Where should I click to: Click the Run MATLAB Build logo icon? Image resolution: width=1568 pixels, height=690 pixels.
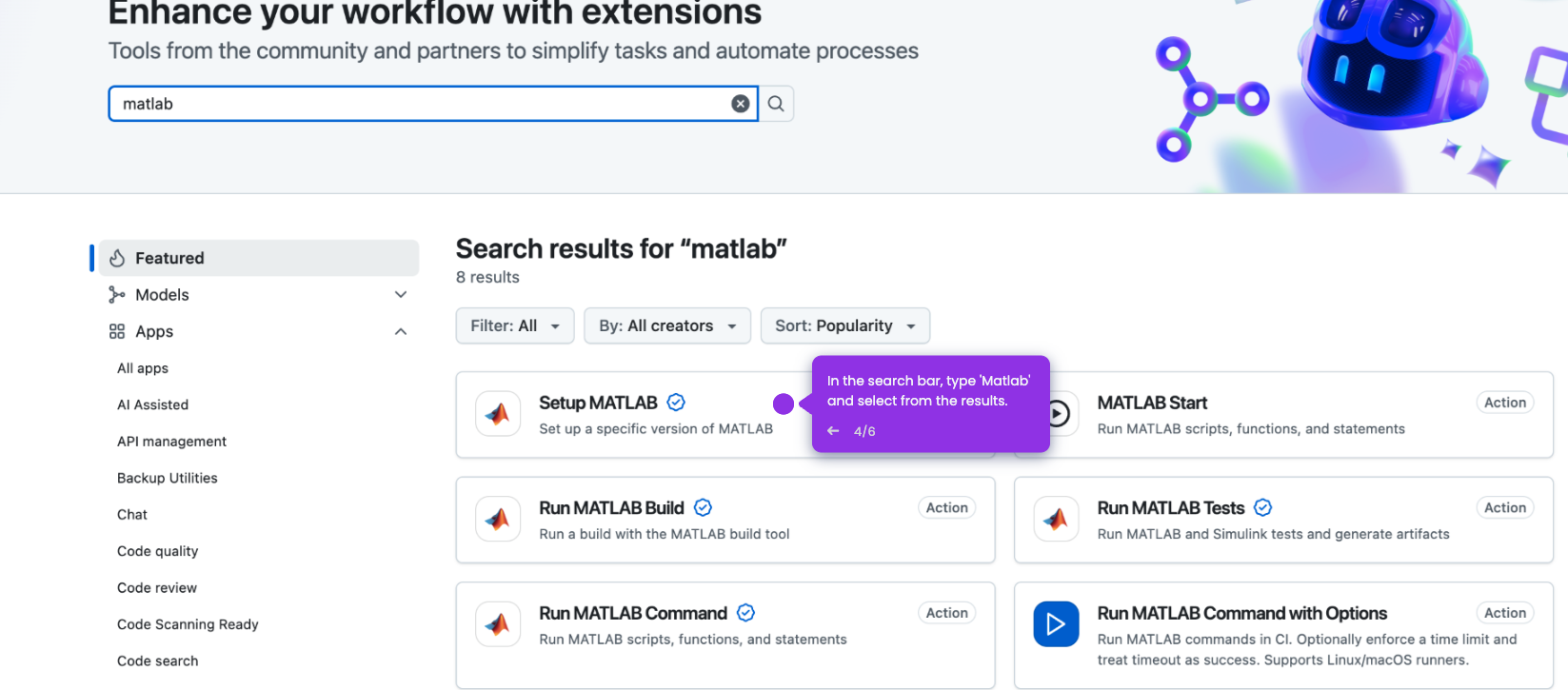(498, 520)
